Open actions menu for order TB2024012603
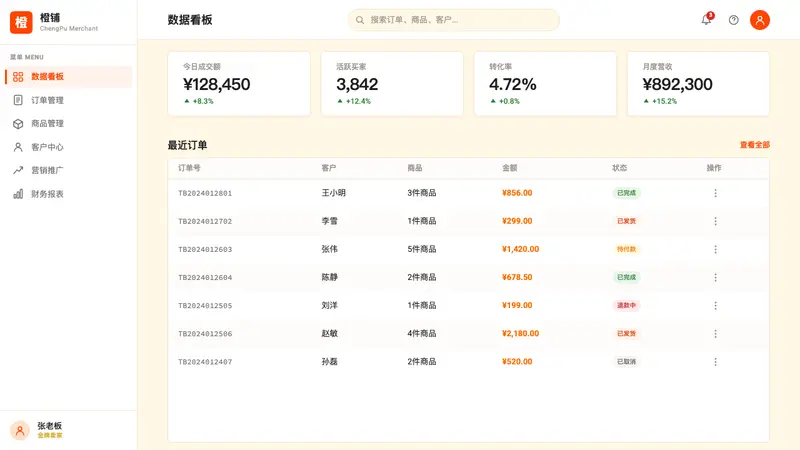800x450 pixels. click(x=715, y=249)
